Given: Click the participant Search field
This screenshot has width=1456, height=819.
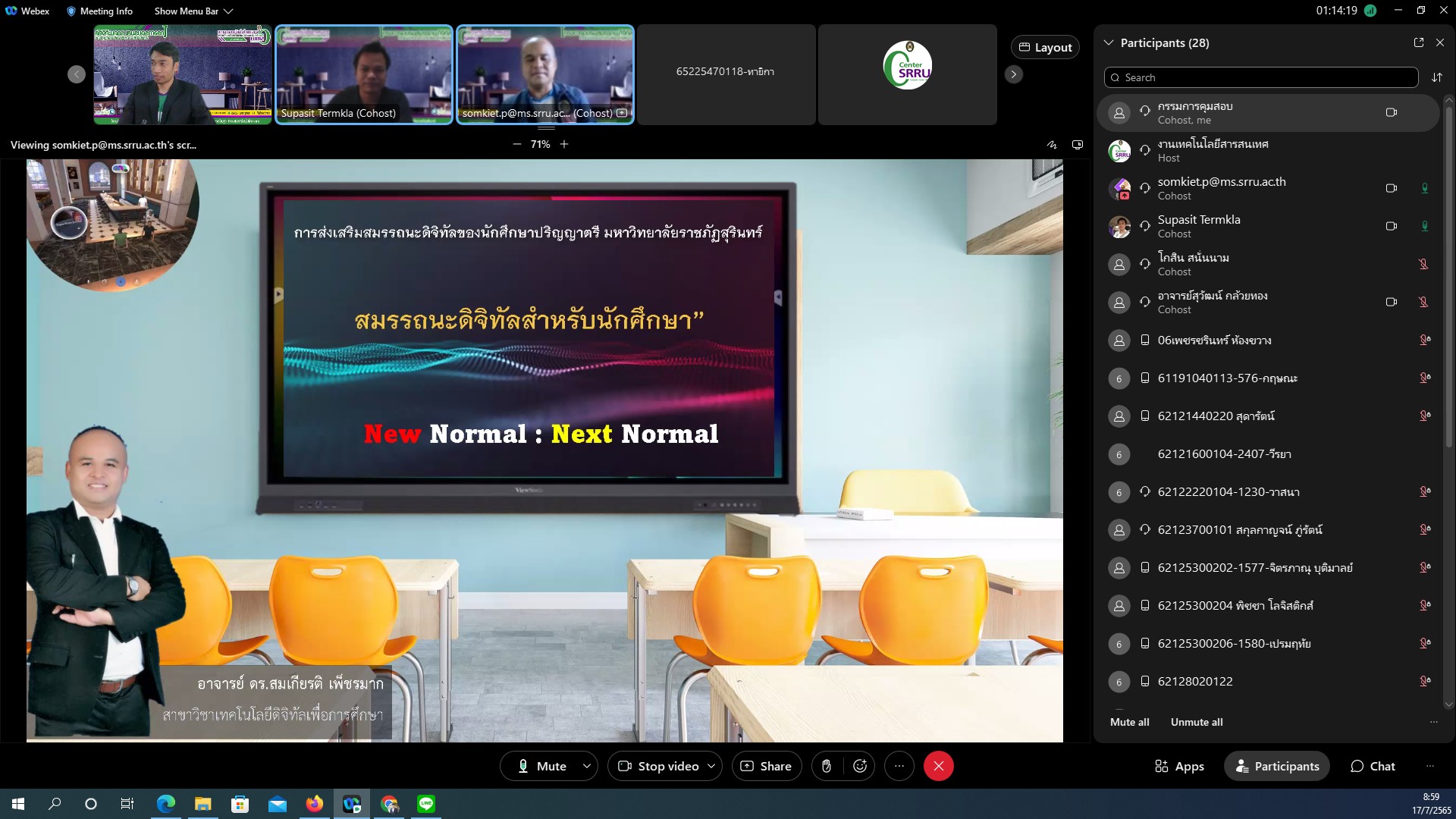Looking at the screenshot, I should click(1261, 77).
